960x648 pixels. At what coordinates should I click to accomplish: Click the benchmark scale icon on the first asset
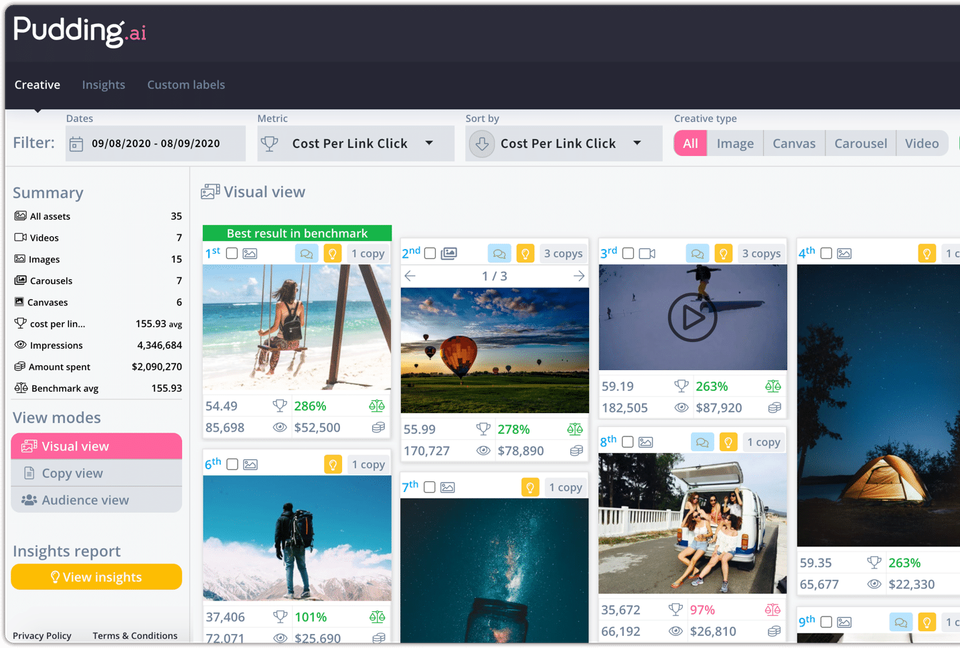(377, 407)
